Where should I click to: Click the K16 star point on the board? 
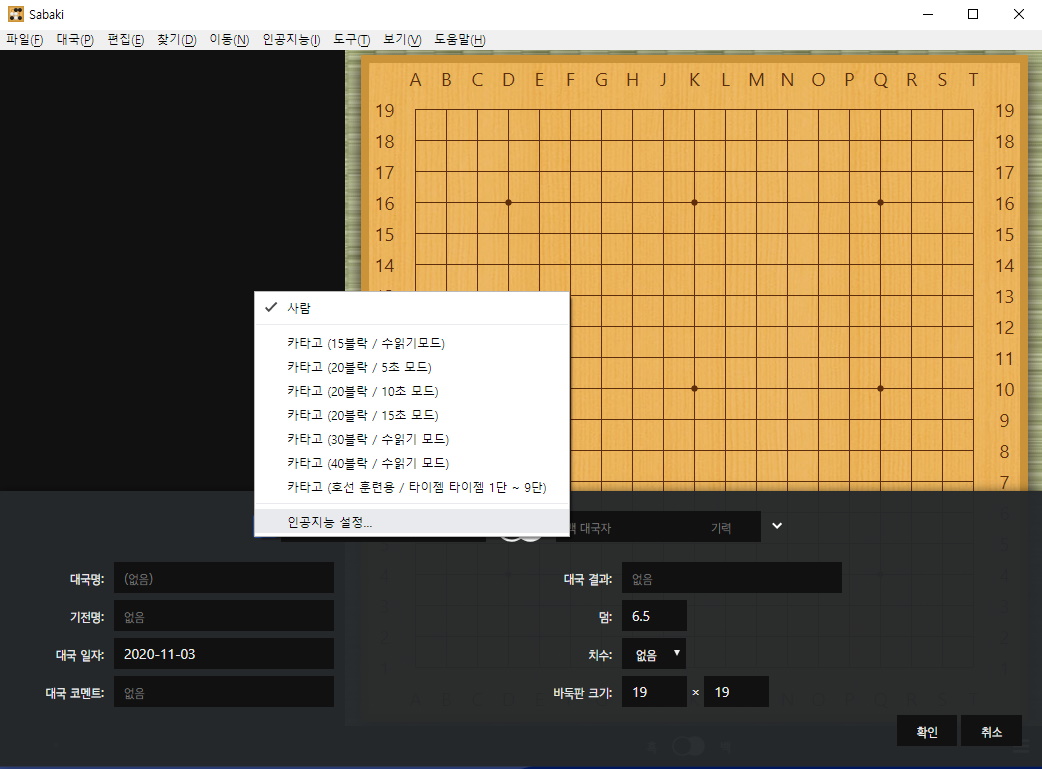(694, 203)
